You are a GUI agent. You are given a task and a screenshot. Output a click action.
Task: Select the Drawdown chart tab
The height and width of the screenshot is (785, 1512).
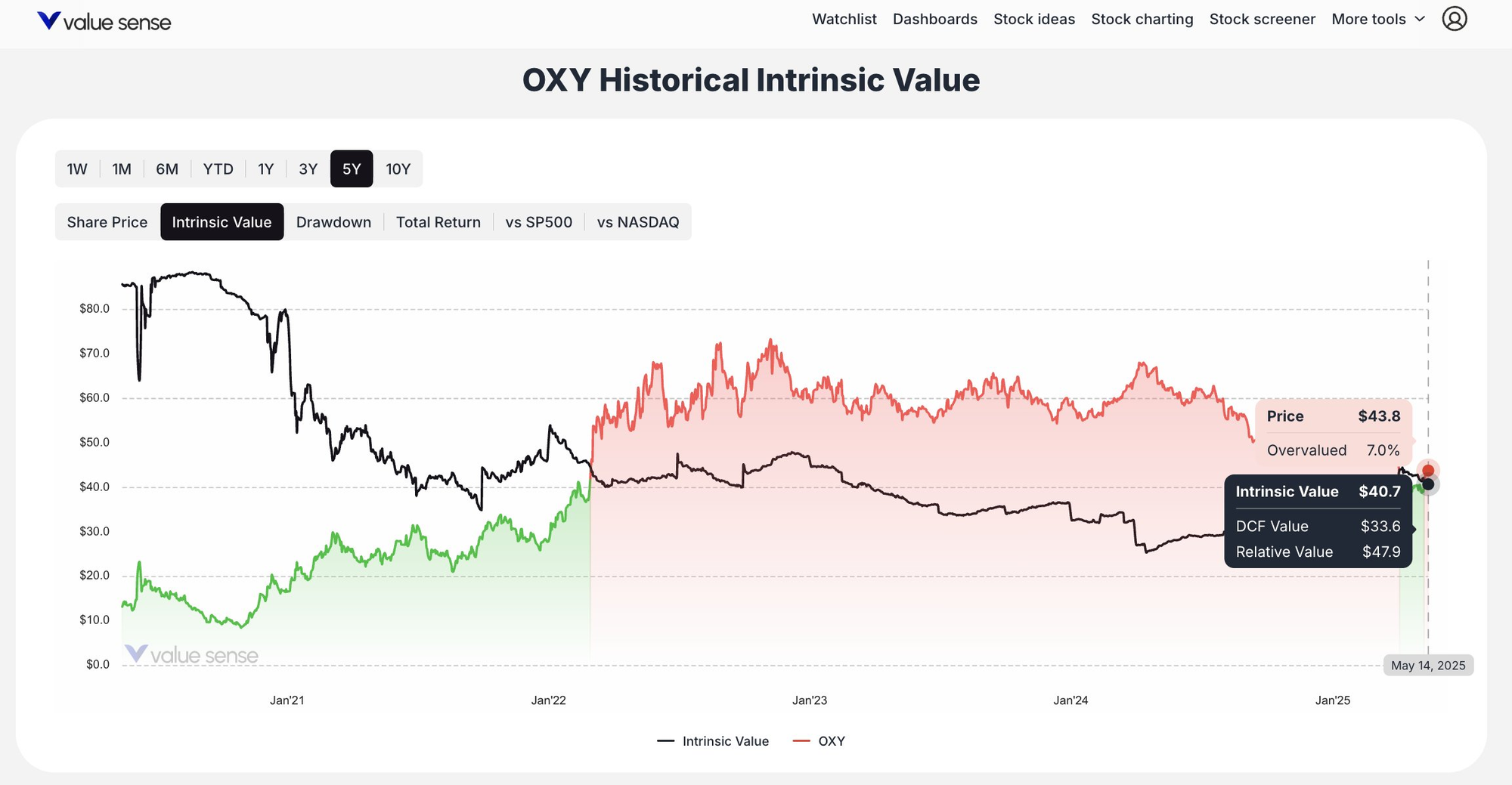tap(333, 221)
